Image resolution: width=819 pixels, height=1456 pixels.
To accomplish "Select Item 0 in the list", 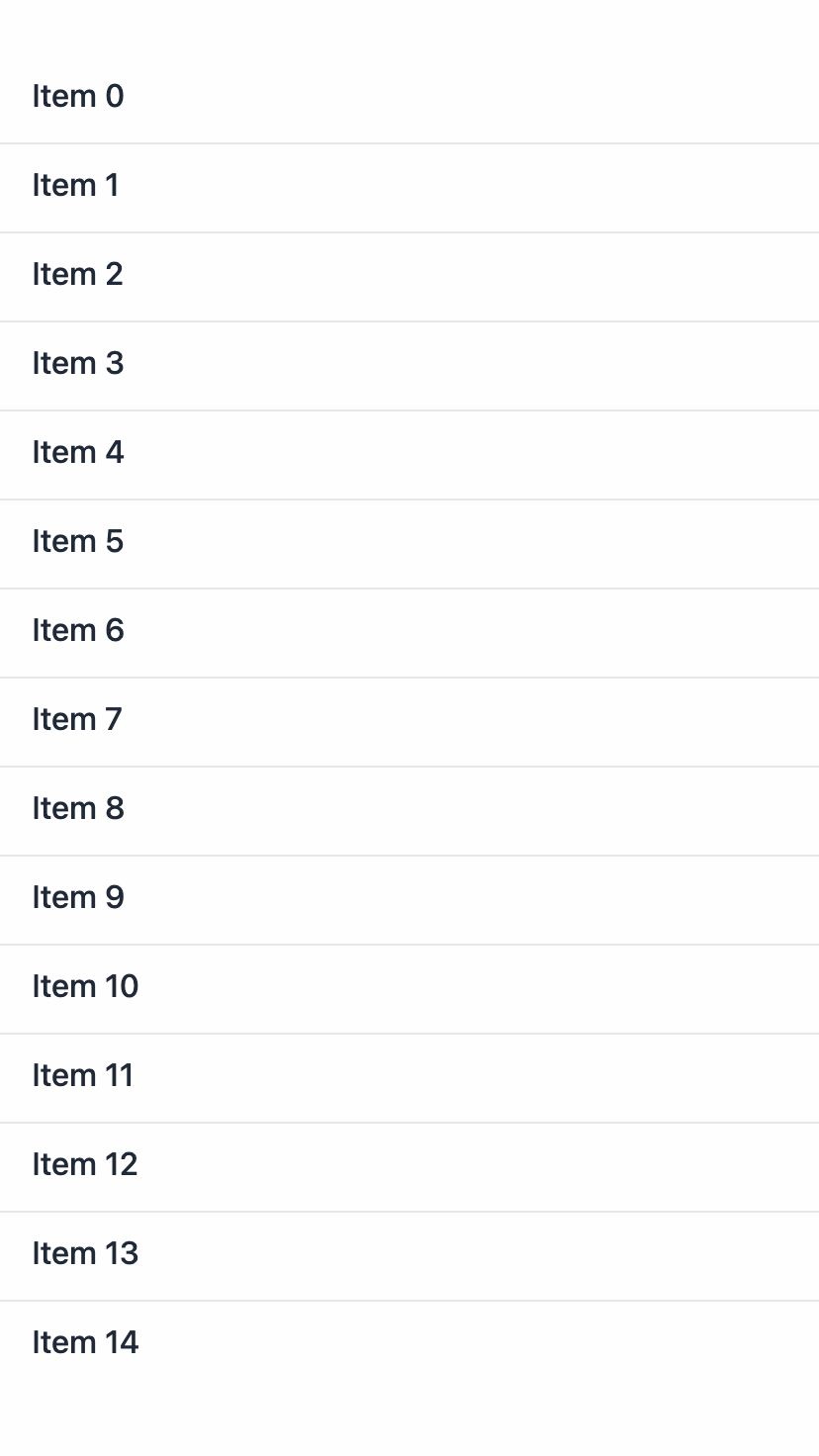I will click(x=409, y=97).
